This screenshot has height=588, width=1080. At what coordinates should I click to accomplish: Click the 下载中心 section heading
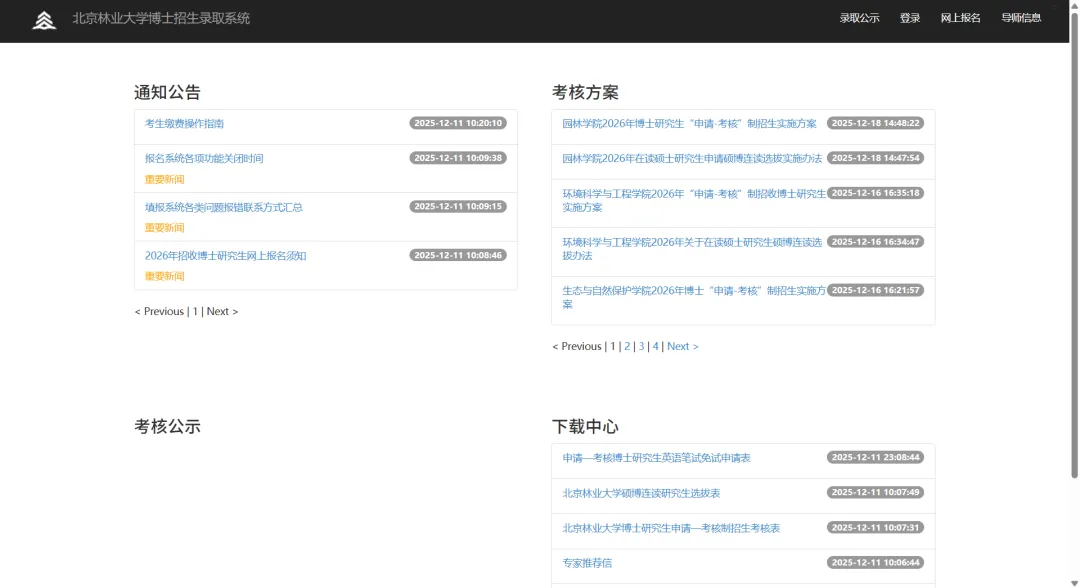pos(585,426)
